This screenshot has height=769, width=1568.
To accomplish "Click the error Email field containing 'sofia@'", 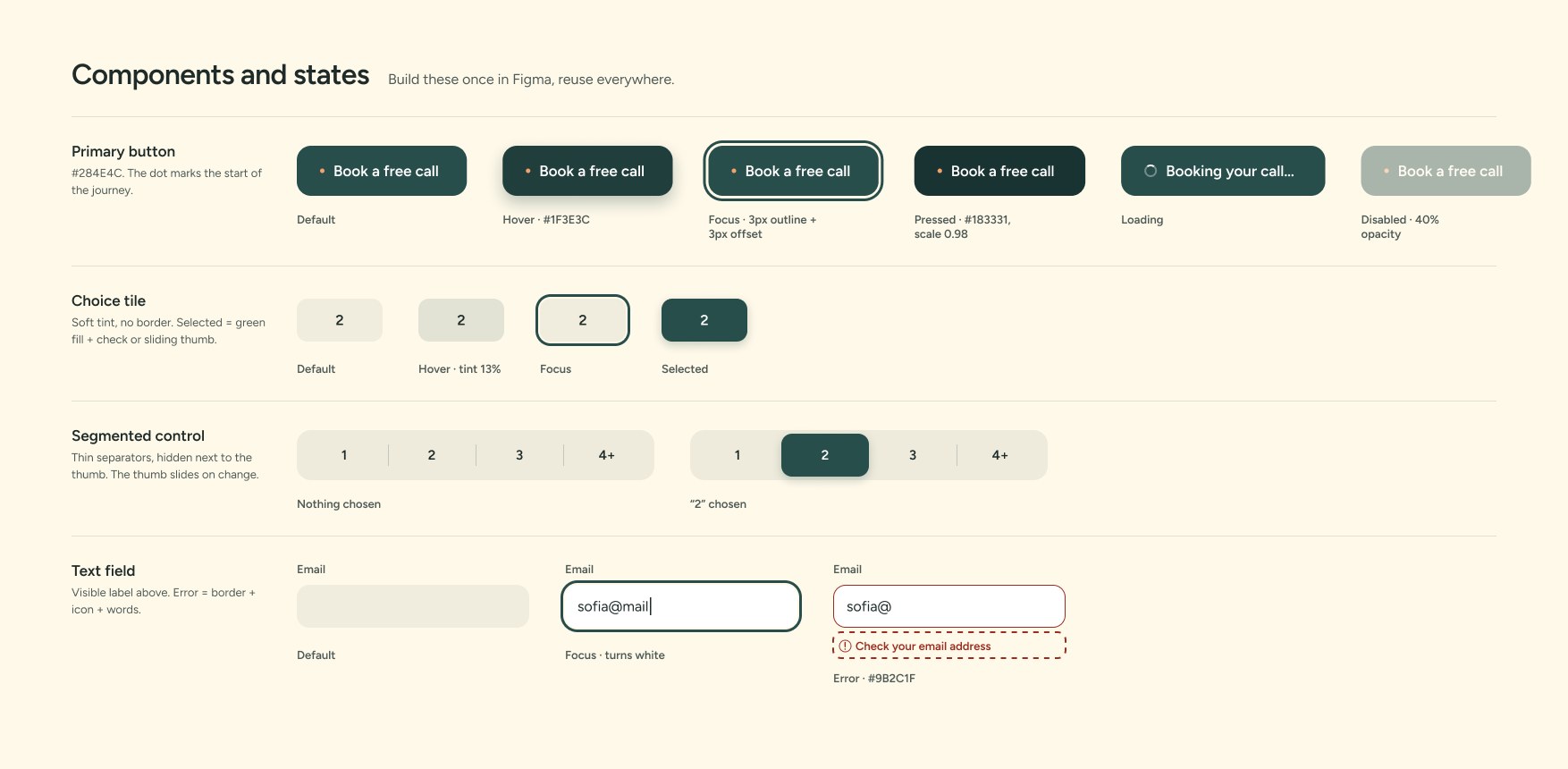I will click(949, 606).
